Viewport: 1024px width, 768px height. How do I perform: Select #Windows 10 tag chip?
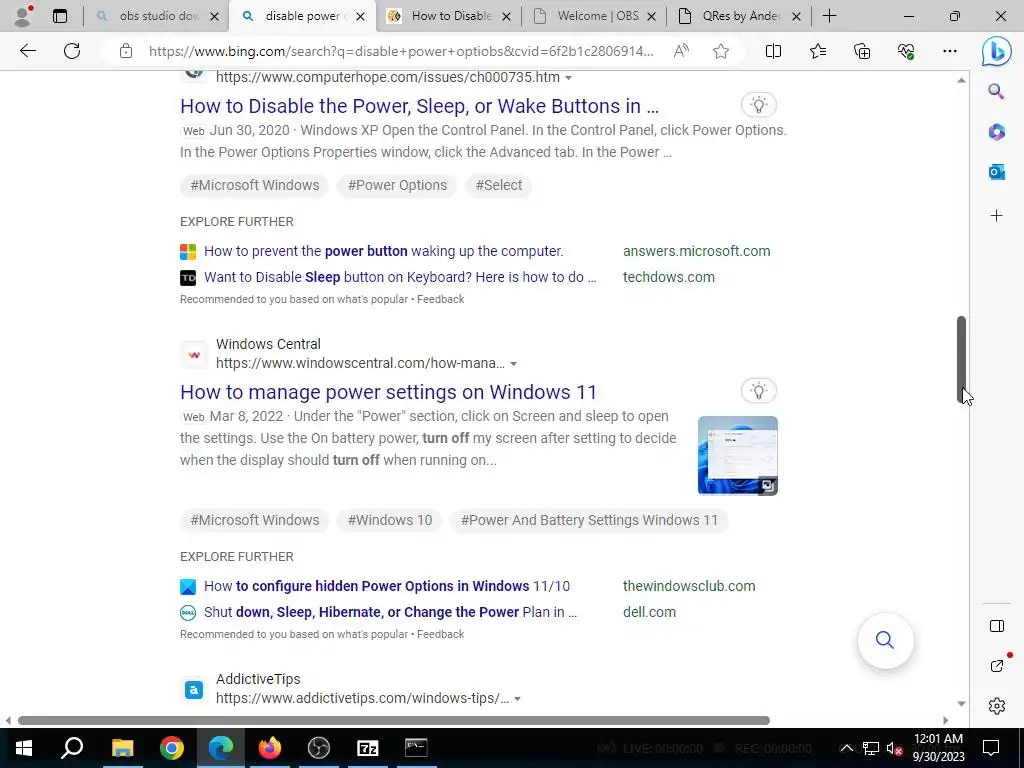click(x=390, y=520)
